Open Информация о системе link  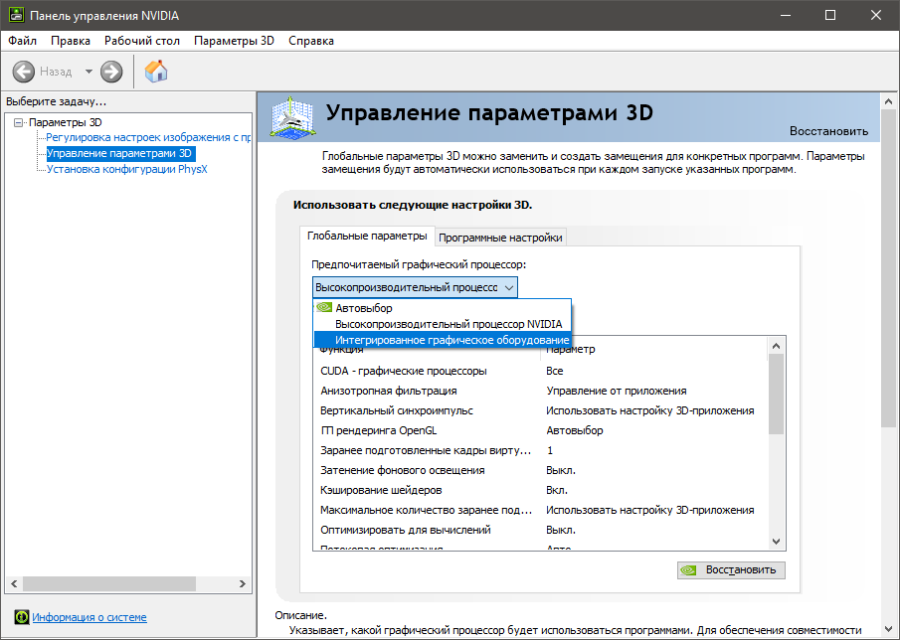[90, 618]
